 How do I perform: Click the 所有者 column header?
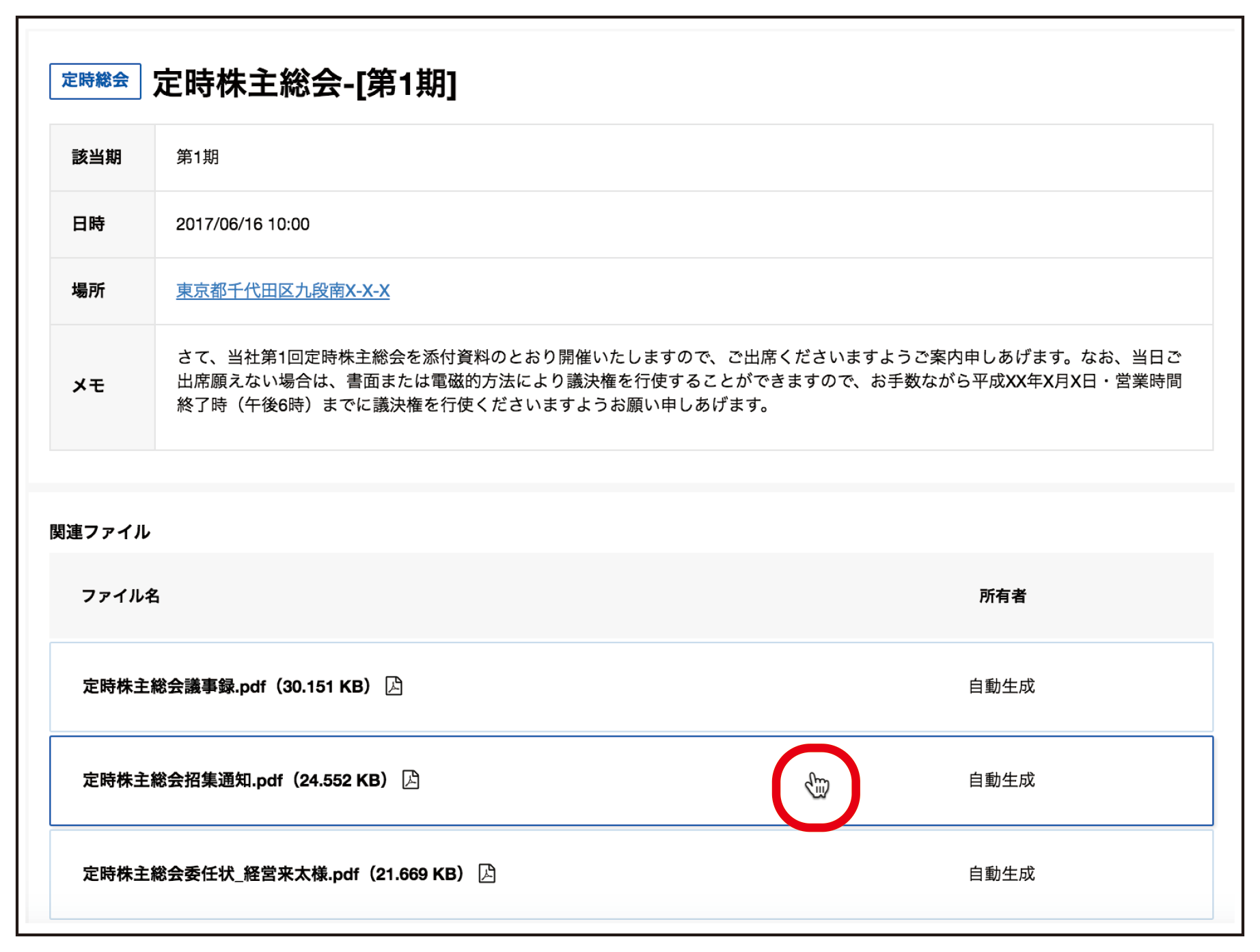(1002, 596)
